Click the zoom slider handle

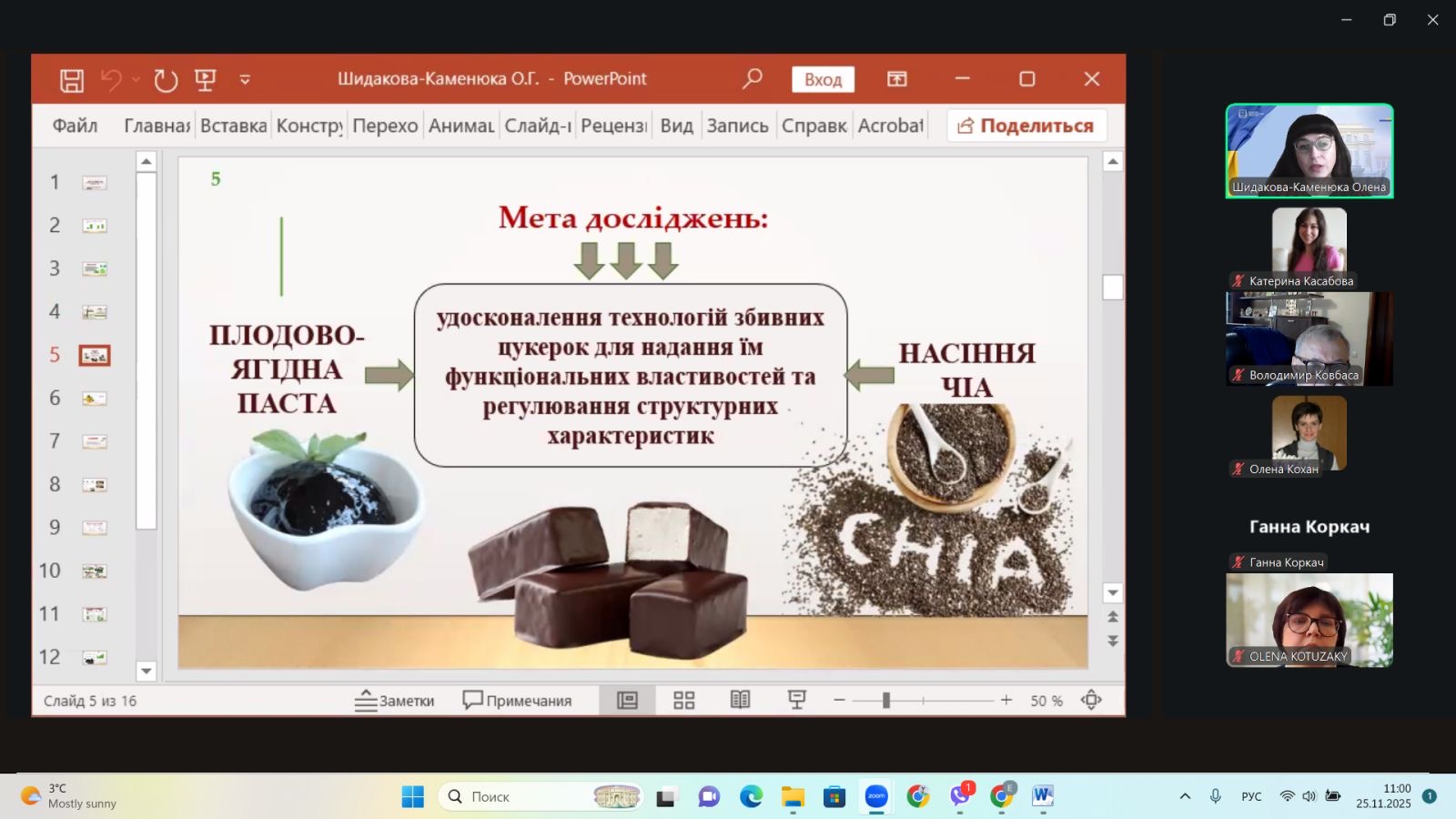click(885, 700)
